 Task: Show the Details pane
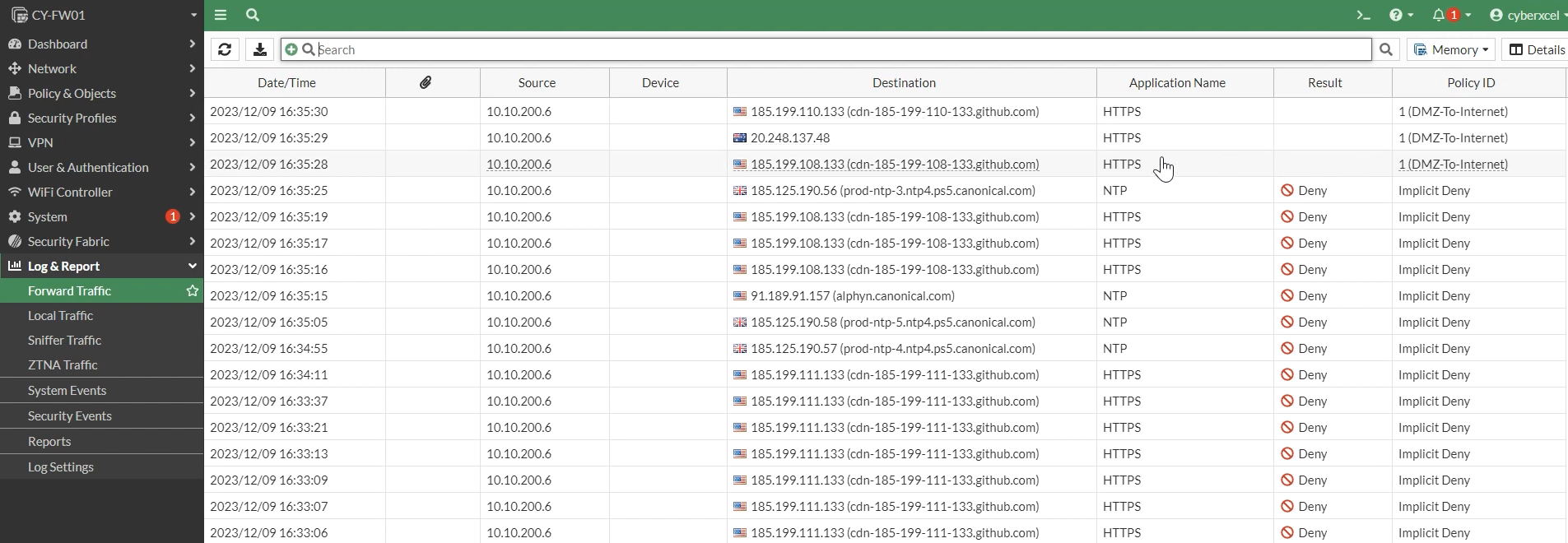[1536, 49]
